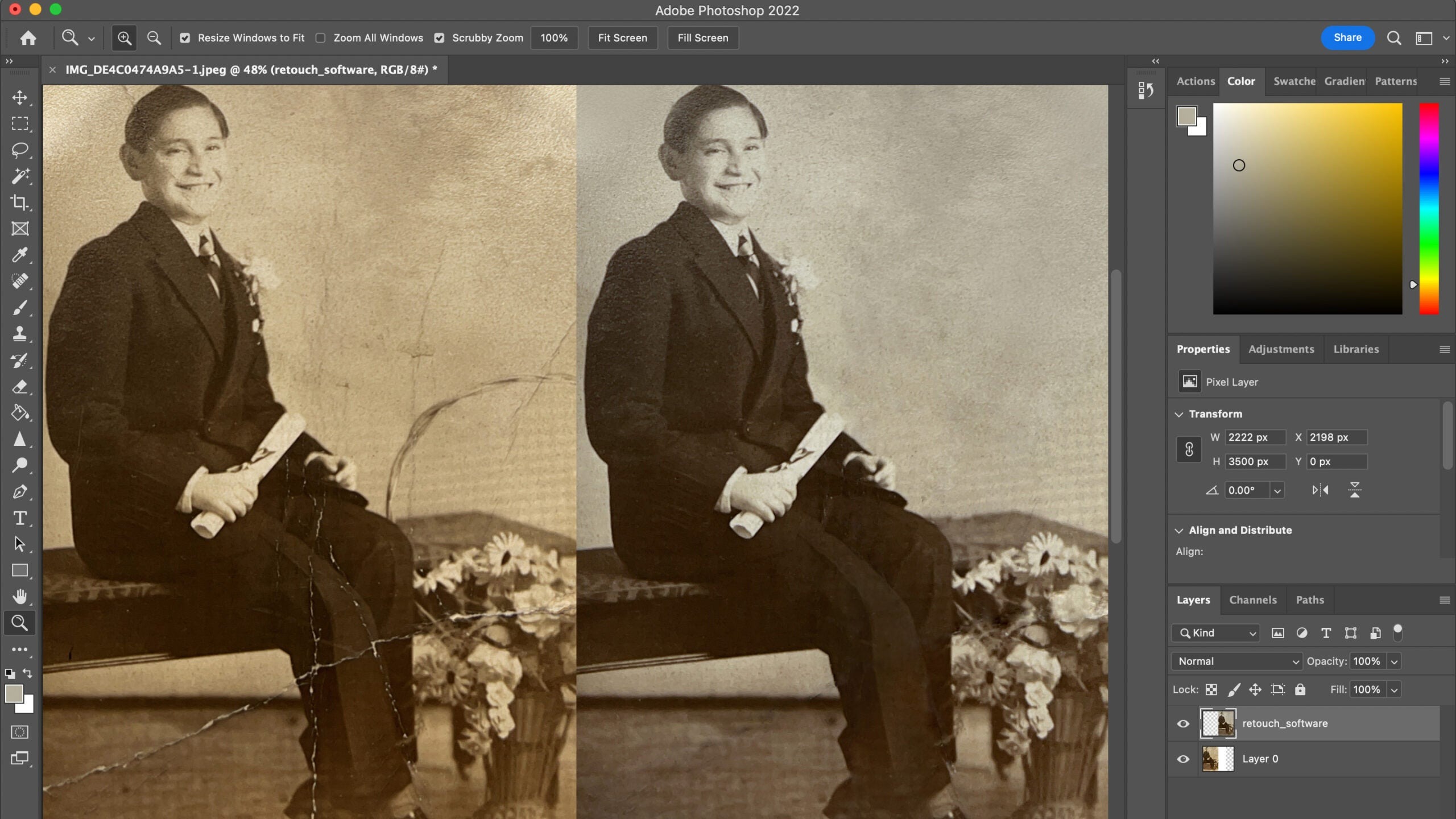Viewport: 1456px width, 819px height.
Task: Select the Crop tool
Action: coord(20,202)
